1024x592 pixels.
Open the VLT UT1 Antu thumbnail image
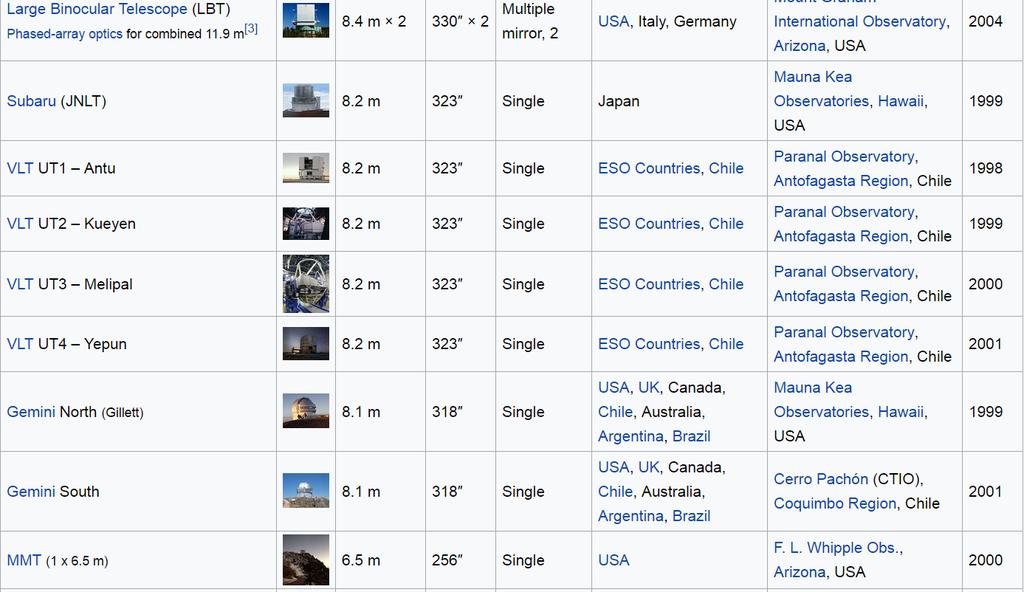306,168
